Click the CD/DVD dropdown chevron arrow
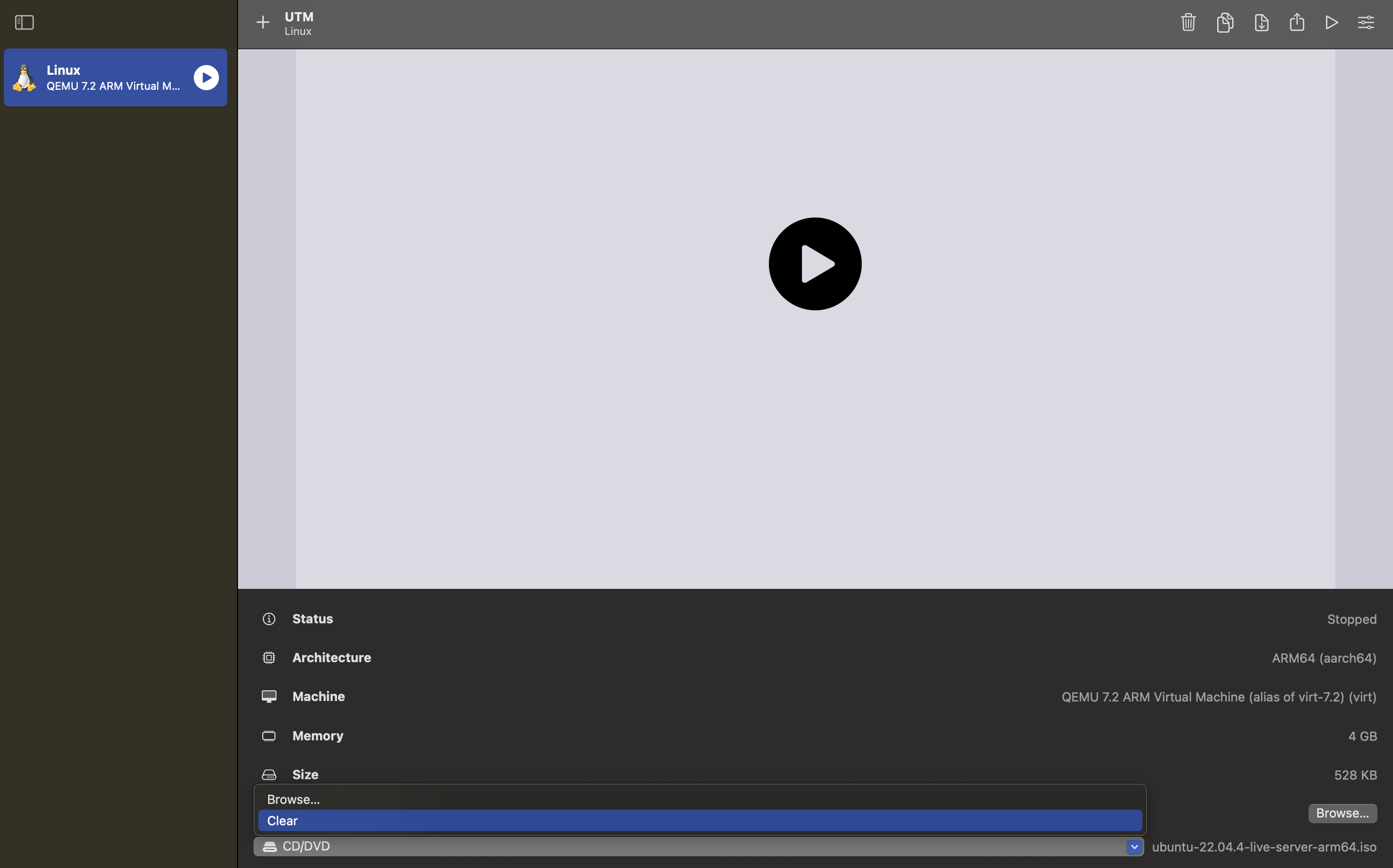1393x868 pixels. pyautogui.click(x=1134, y=846)
